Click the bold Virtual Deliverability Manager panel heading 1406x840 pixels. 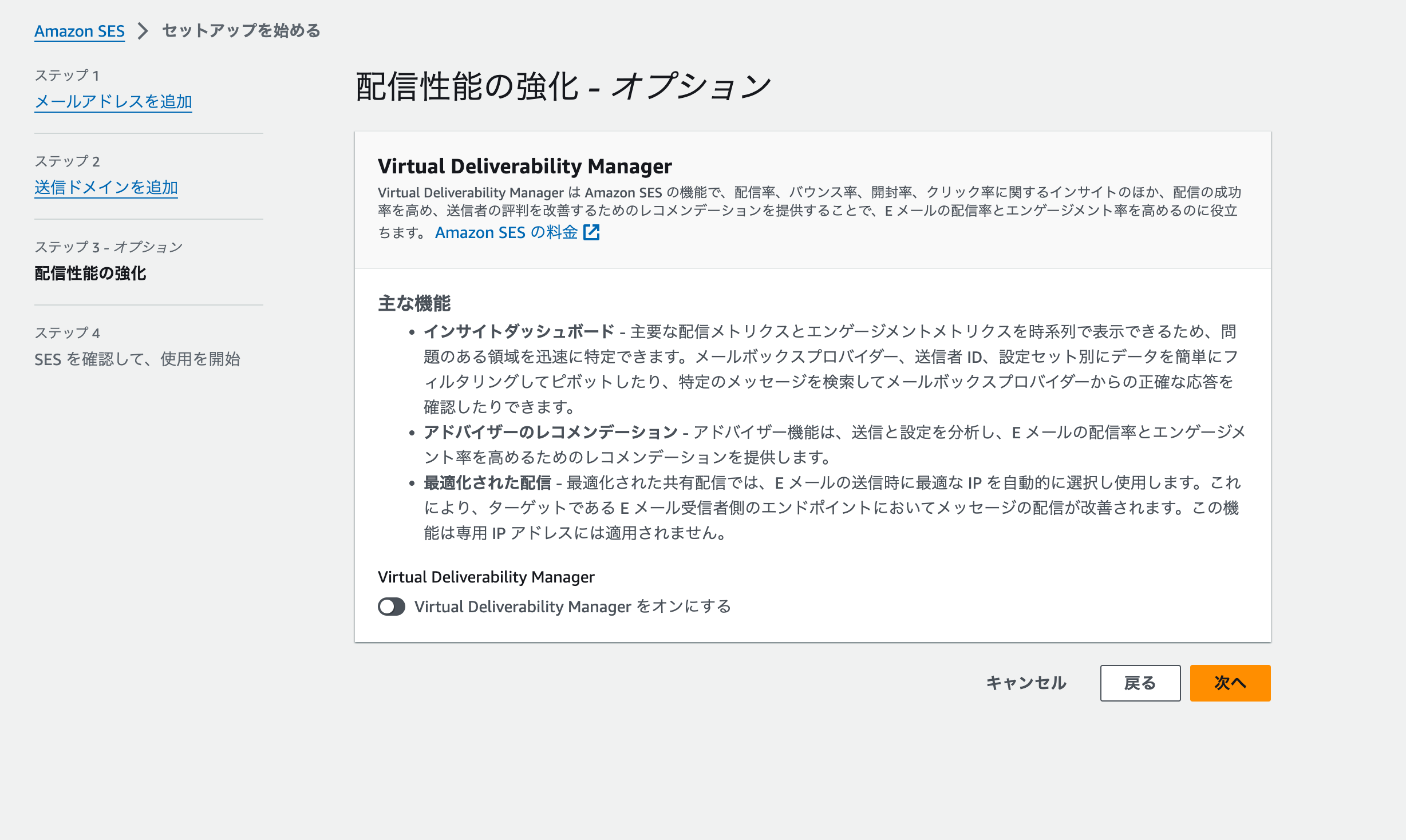[525, 167]
